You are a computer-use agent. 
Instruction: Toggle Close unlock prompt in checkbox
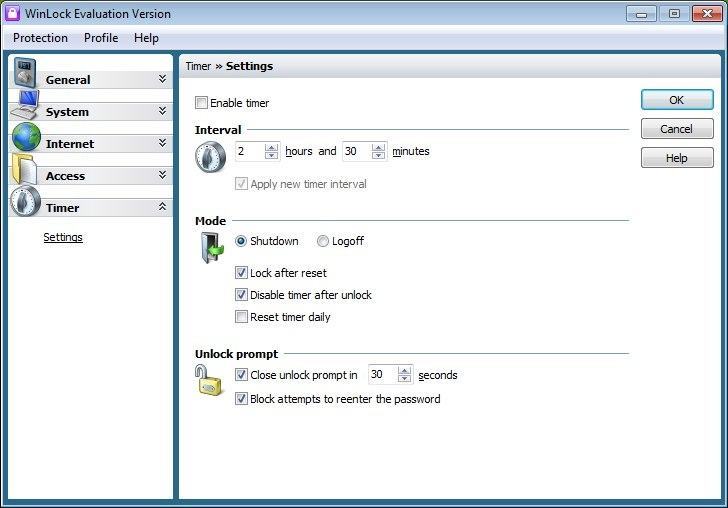[241, 374]
